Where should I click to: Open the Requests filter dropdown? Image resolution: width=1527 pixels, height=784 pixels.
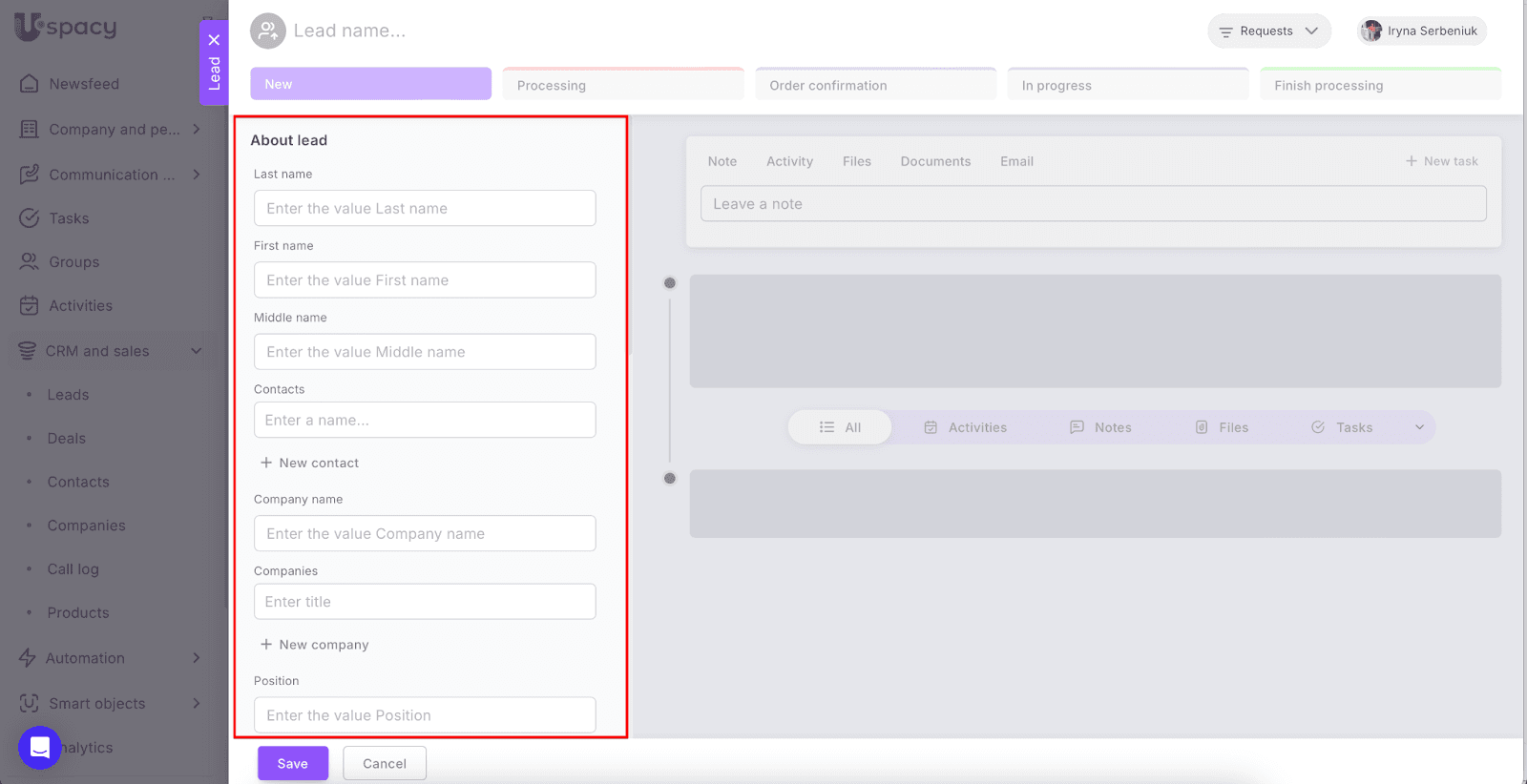[x=1268, y=31]
